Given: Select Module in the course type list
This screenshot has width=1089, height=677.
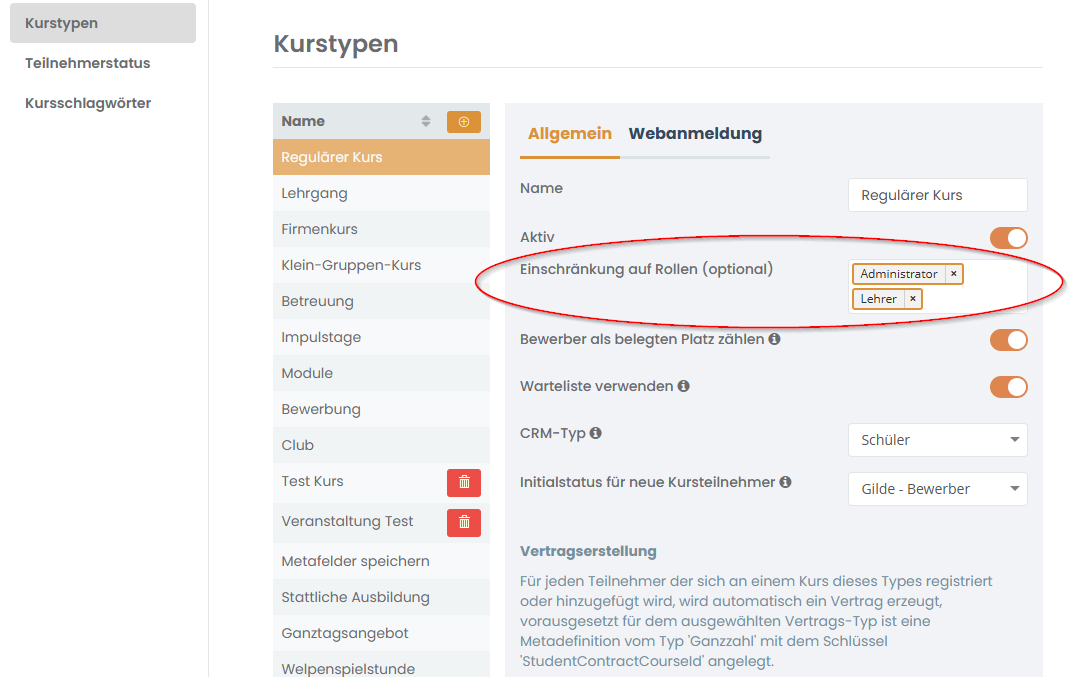Looking at the screenshot, I should [x=381, y=374].
